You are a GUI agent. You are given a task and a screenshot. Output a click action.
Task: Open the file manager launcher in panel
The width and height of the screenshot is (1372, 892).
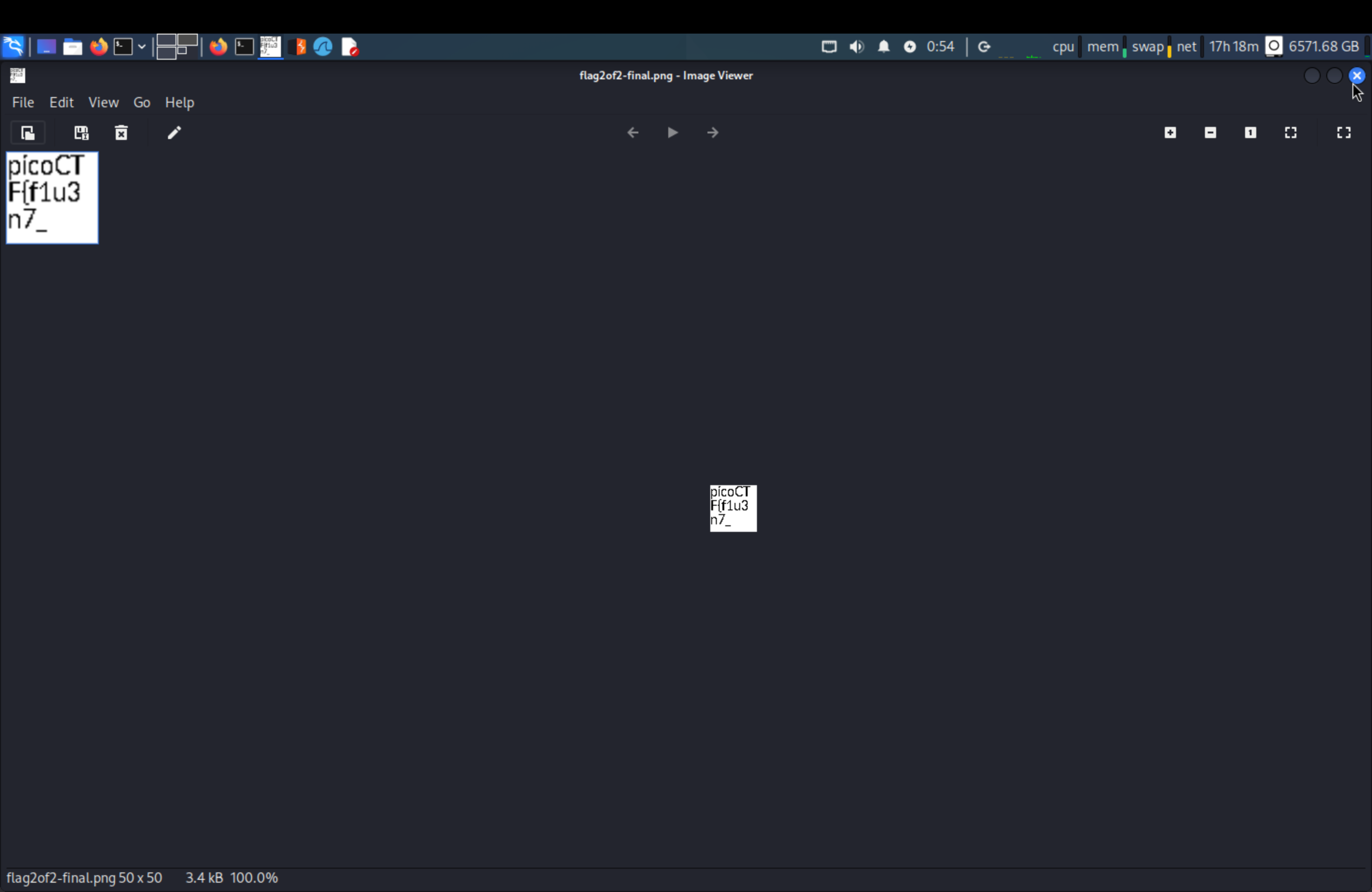tap(72, 47)
